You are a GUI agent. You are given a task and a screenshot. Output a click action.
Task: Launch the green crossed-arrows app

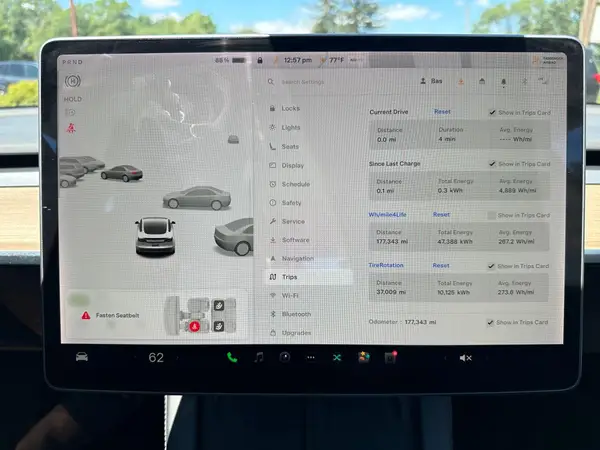pos(337,358)
